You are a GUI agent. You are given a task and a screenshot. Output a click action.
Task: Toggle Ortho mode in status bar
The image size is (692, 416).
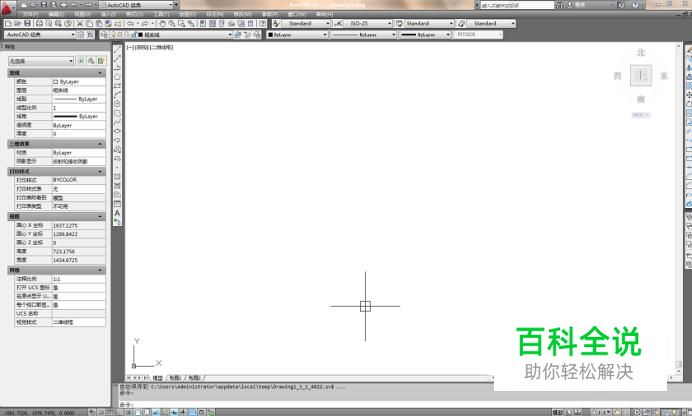[x=120, y=412]
